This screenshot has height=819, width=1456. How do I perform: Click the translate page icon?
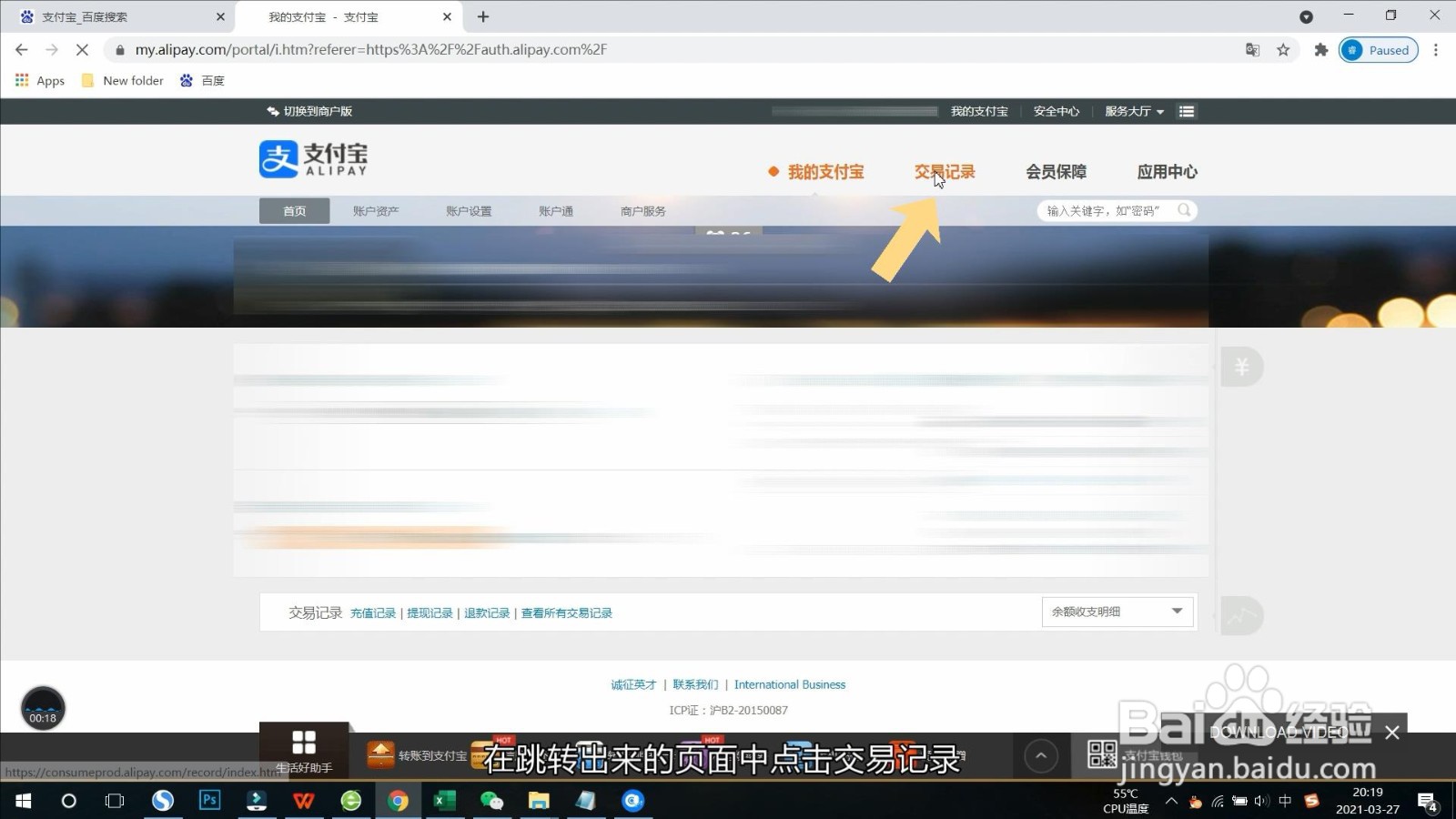pyautogui.click(x=1253, y=50)
